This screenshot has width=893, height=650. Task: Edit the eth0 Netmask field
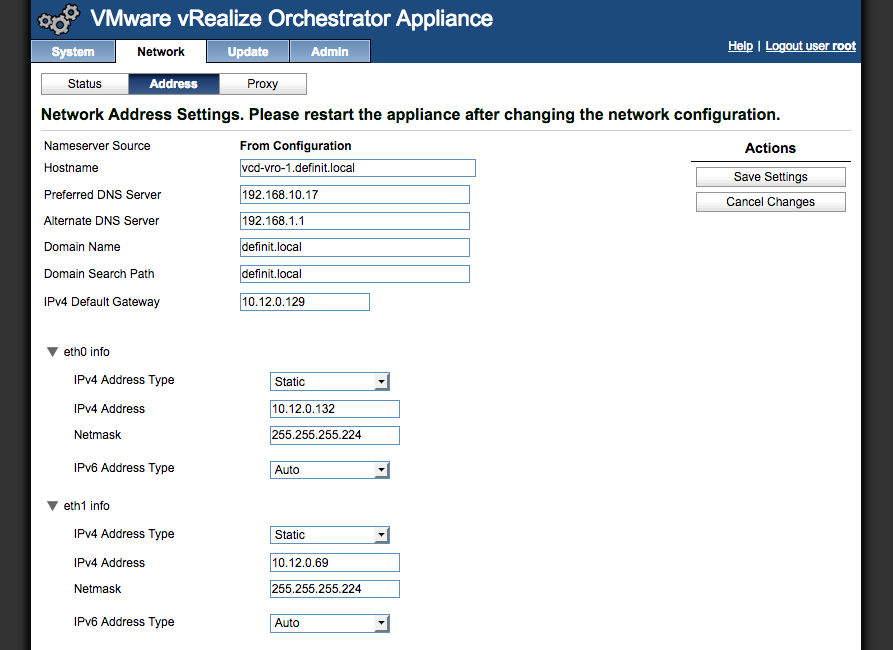[x=335, y=435]
